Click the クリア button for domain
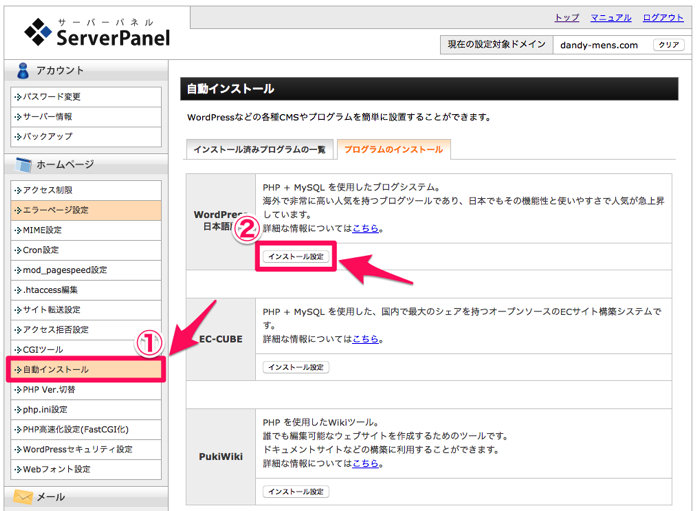The image size is (700, 511). point(669,45)
